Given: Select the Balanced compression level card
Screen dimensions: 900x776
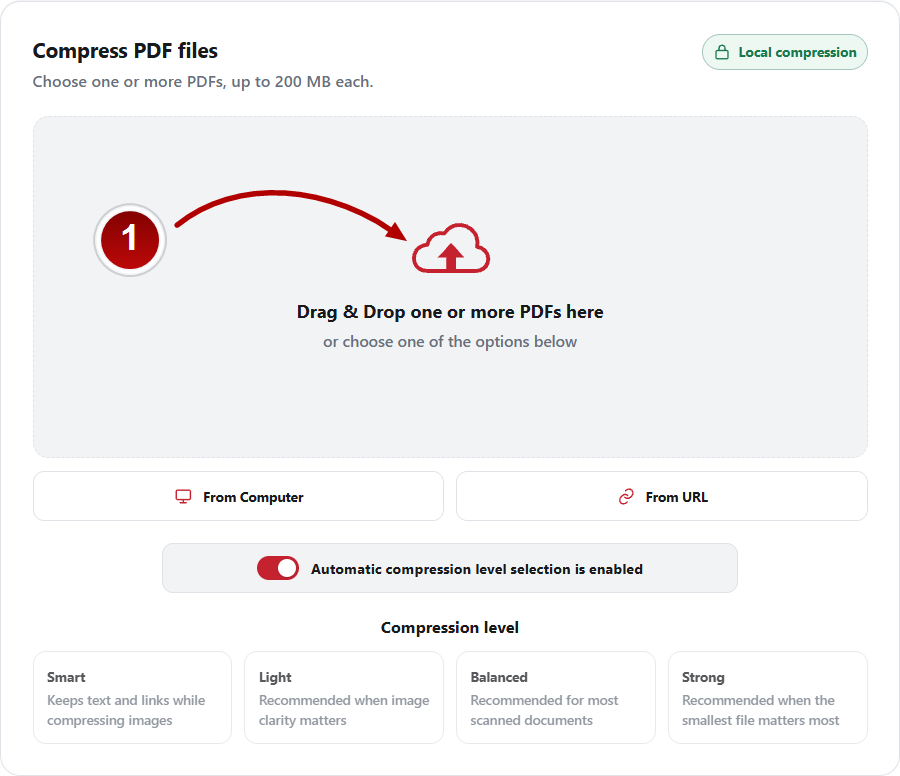Looking at the screenshot, I should (x=556, y=697).
